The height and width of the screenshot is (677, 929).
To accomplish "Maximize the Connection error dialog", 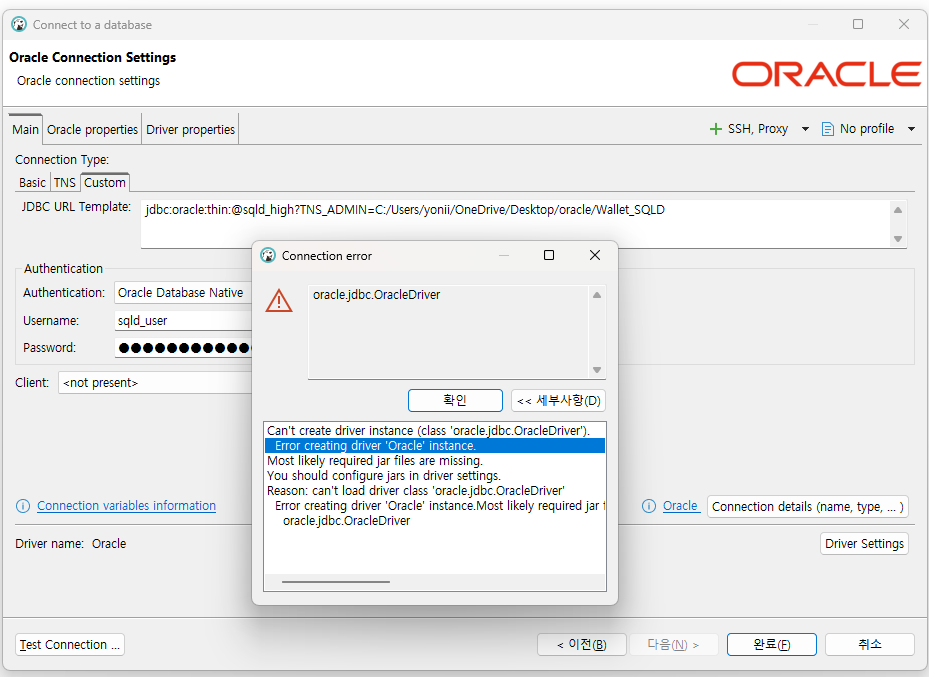I will (549, 255).
